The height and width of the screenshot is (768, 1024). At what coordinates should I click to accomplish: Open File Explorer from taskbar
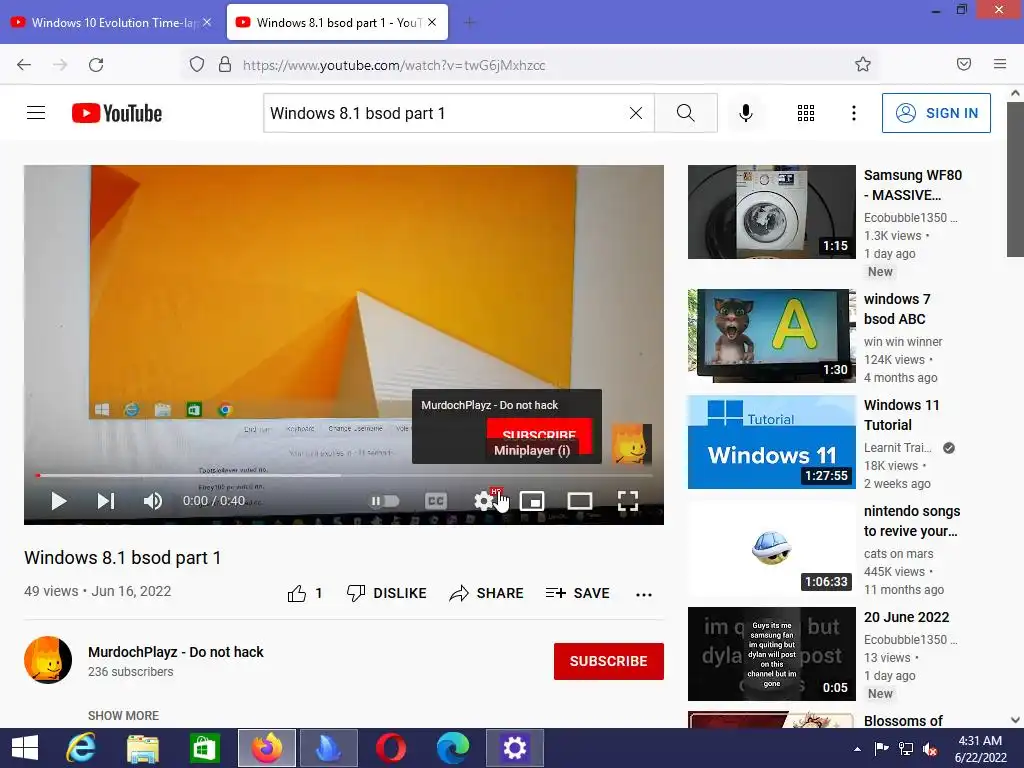tap(143, 748)
